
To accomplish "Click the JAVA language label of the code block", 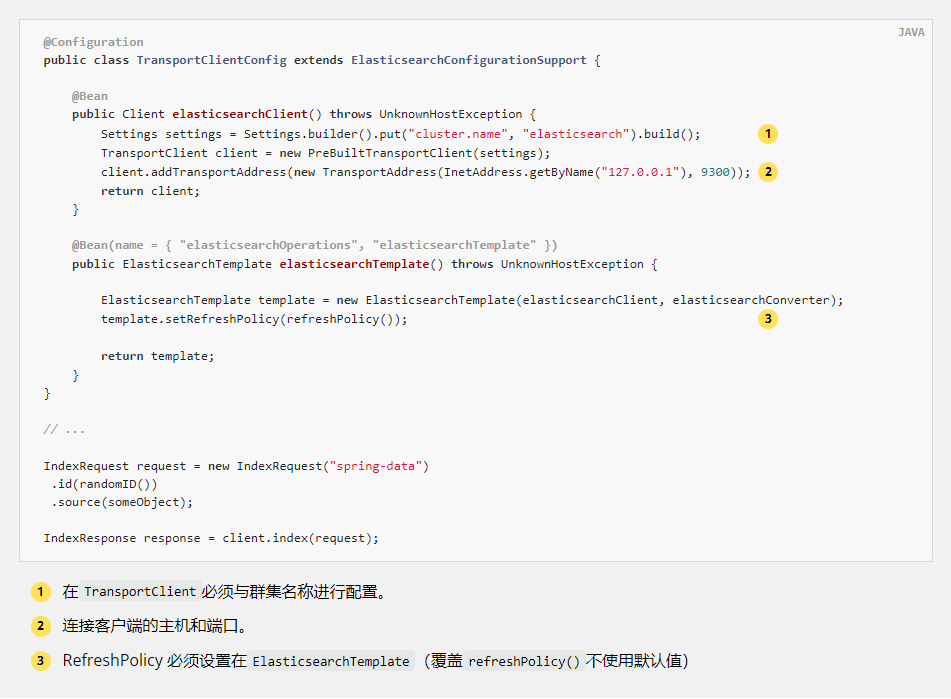I will pyautogui.click(x=911, y=32).
